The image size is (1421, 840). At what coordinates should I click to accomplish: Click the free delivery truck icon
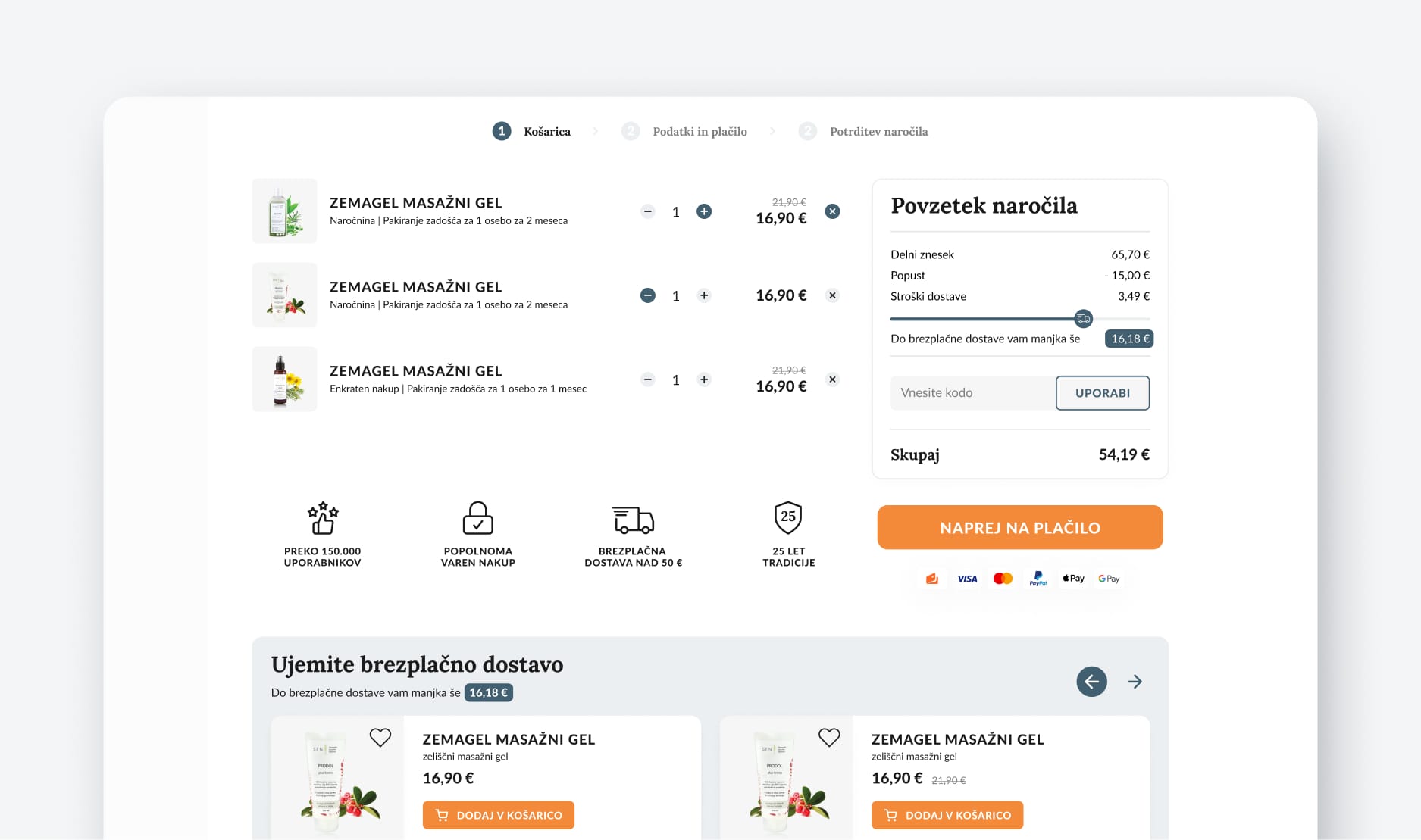633,520
